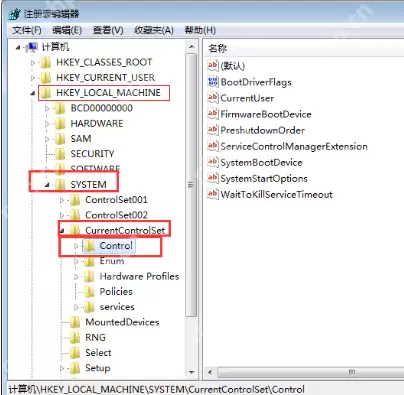Click the Enum folder icon
The width and height of the screenshot is (404, 395).
coord(89,261)
